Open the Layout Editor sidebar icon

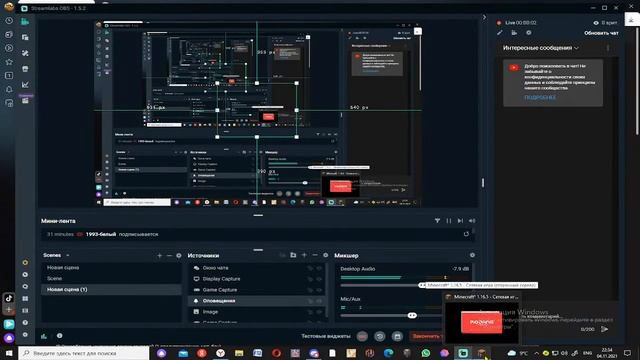tap(25, 37)
